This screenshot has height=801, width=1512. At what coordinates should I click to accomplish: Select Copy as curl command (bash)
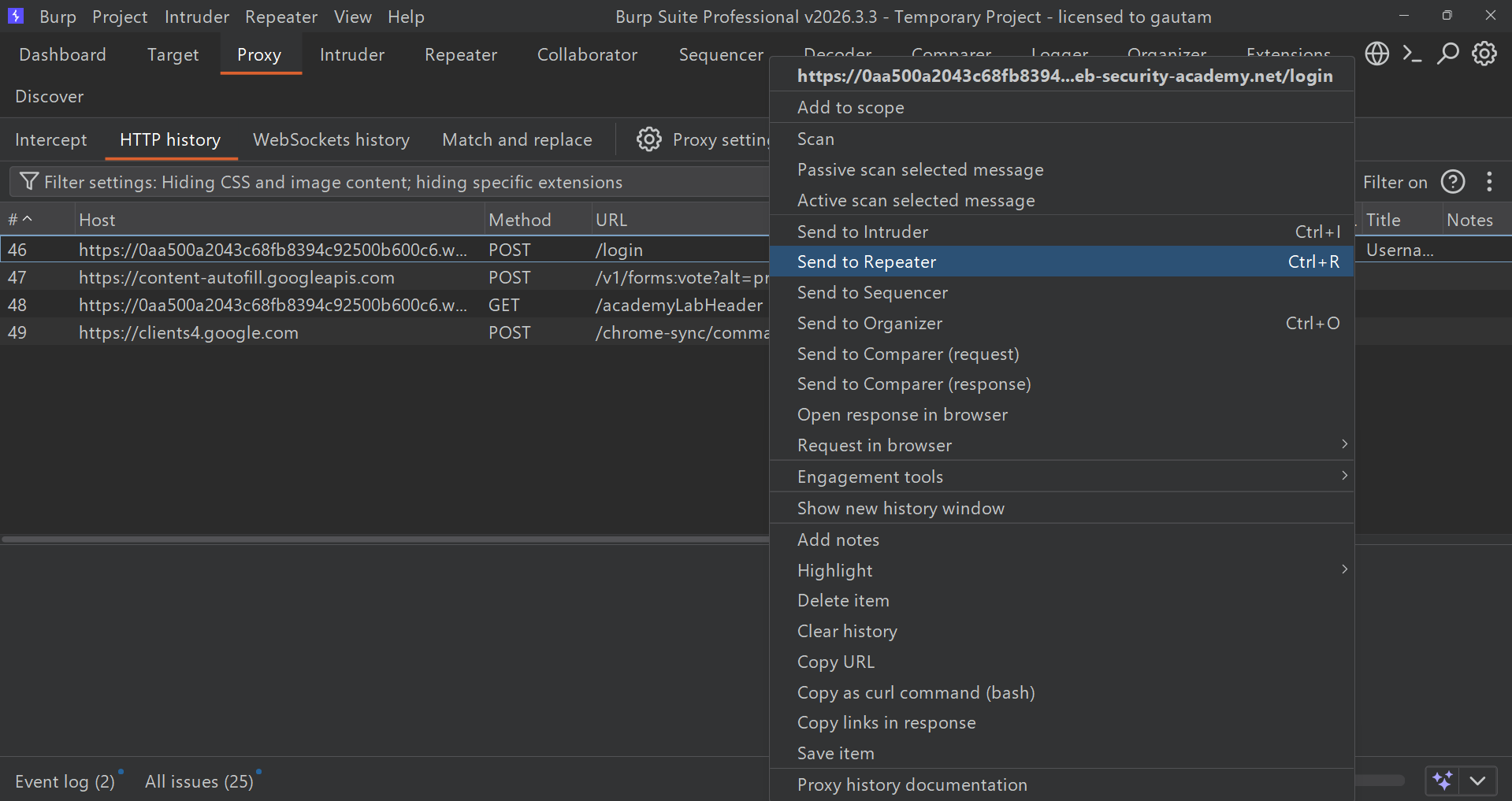click(x=1061, y=692)
